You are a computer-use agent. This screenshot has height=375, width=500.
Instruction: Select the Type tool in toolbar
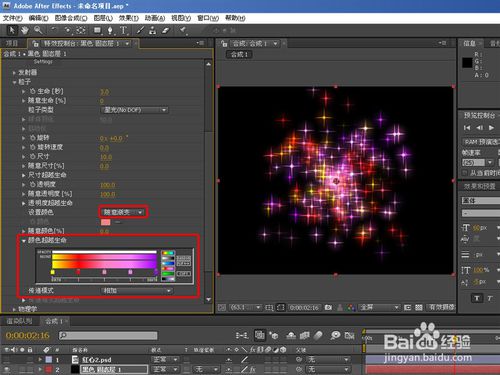click(123, 30)
